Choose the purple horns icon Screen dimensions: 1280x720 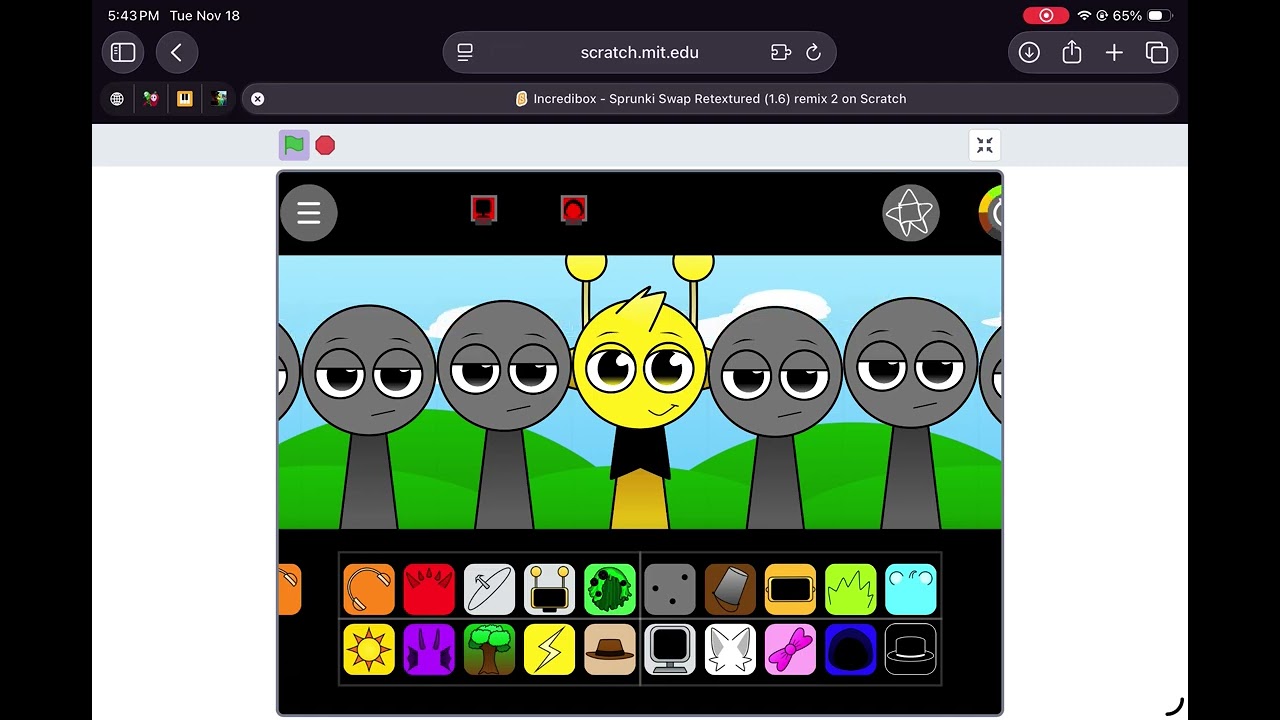[x=429, y=649]
